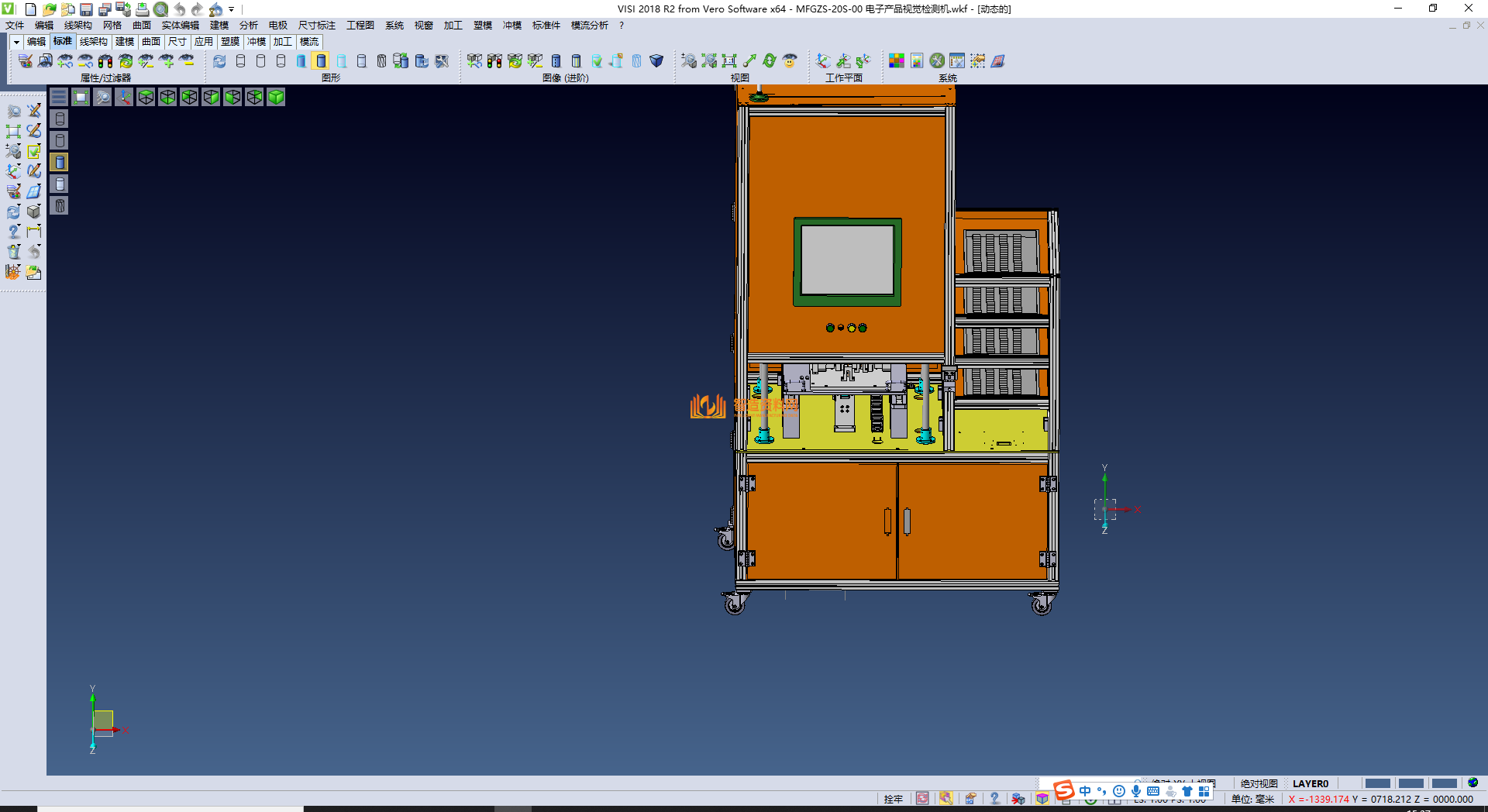Expand the toolbar tabs dropdown arrow
This screenshot has height=812, width=1488.
(x=16, y=42)
